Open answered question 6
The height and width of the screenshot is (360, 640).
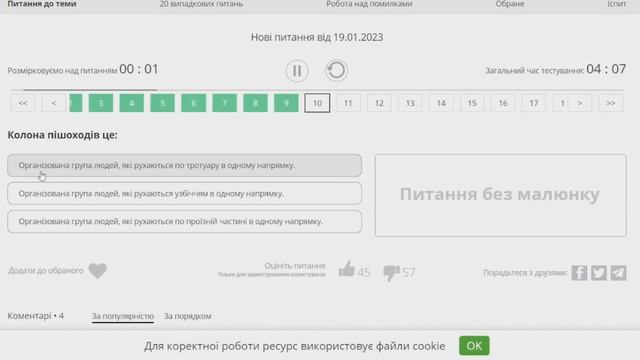193,103
